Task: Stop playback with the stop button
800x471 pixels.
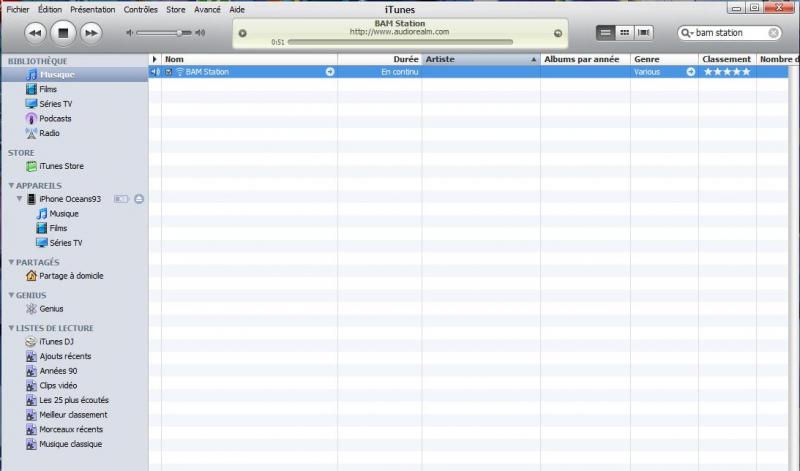Action: click(x=63, y=33)
